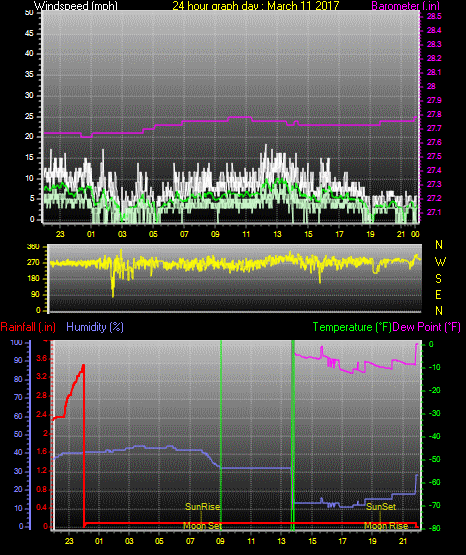Click the 24 hour graph day title

tap(255, 5)
